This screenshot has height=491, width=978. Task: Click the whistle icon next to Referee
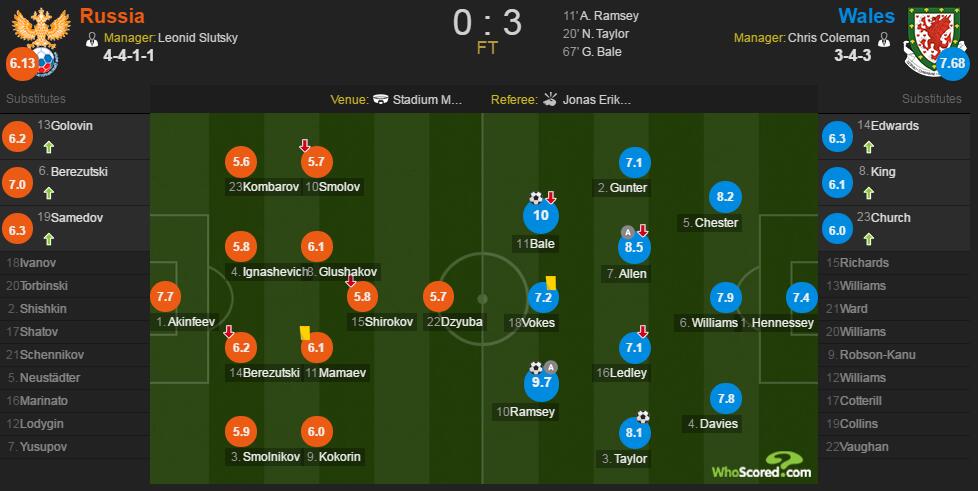(x=550, y=99)
